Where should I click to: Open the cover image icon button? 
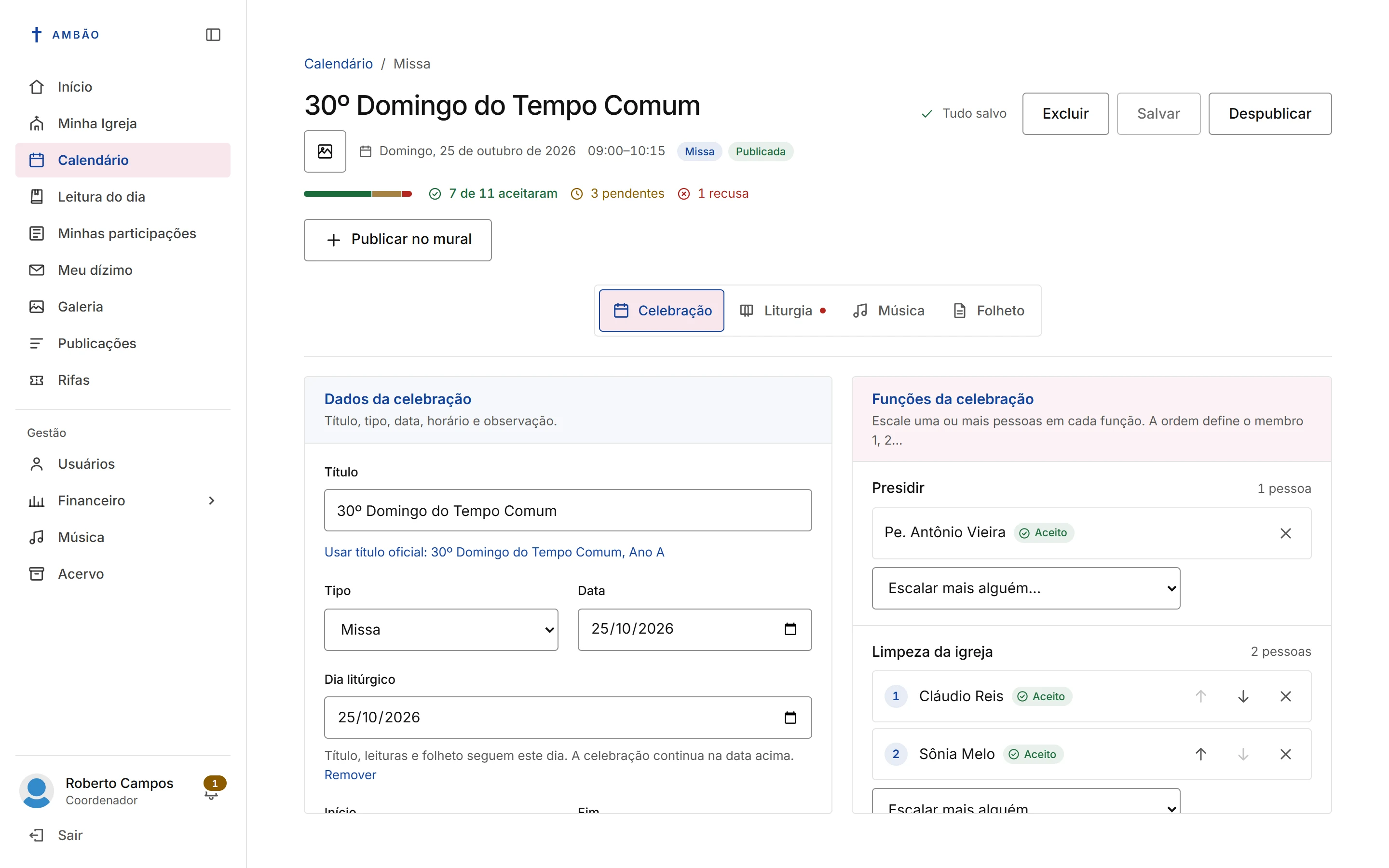pyautogui.click(x=325, y=151)
